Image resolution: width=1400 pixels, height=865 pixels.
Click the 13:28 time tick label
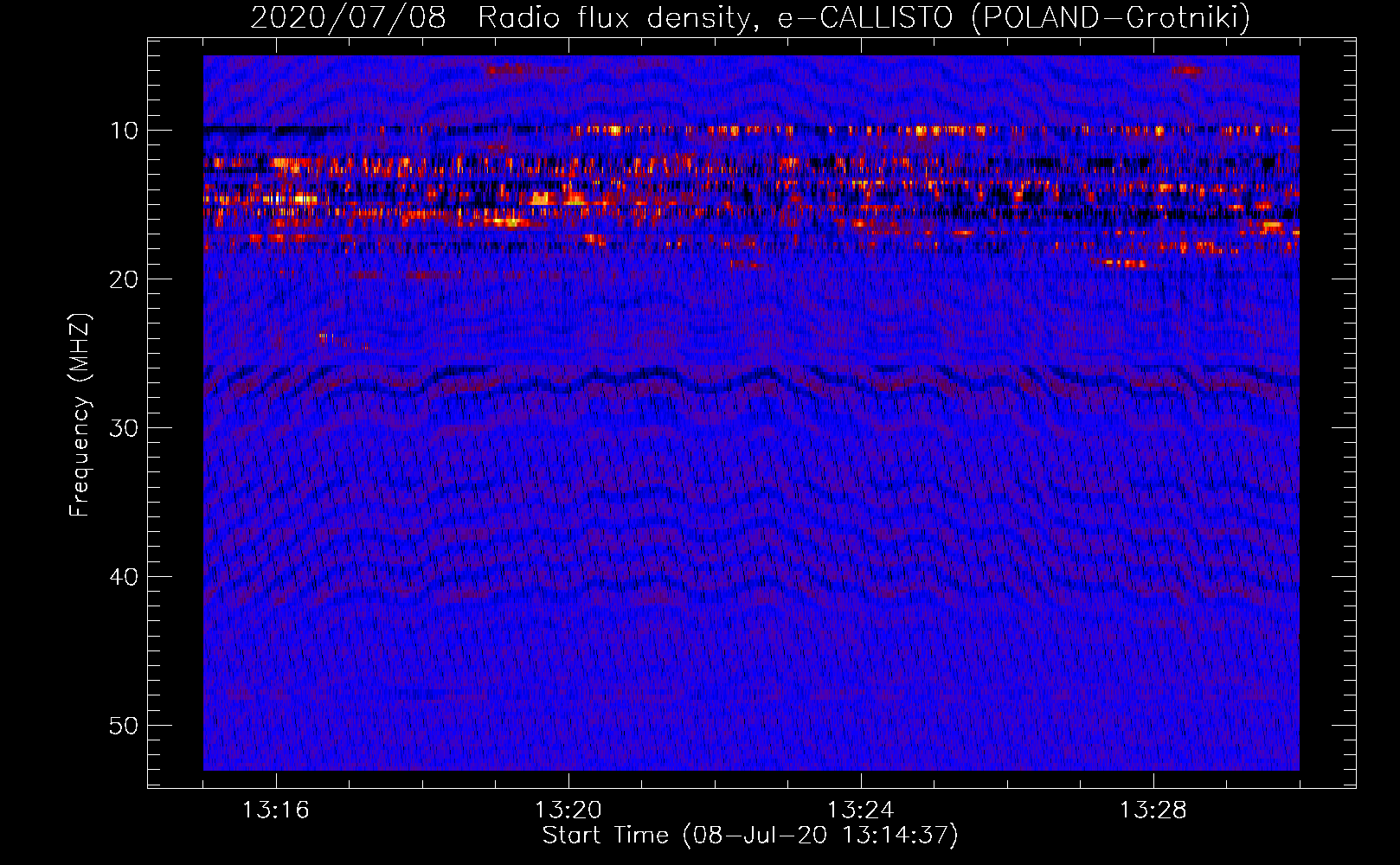point(1153,811)
